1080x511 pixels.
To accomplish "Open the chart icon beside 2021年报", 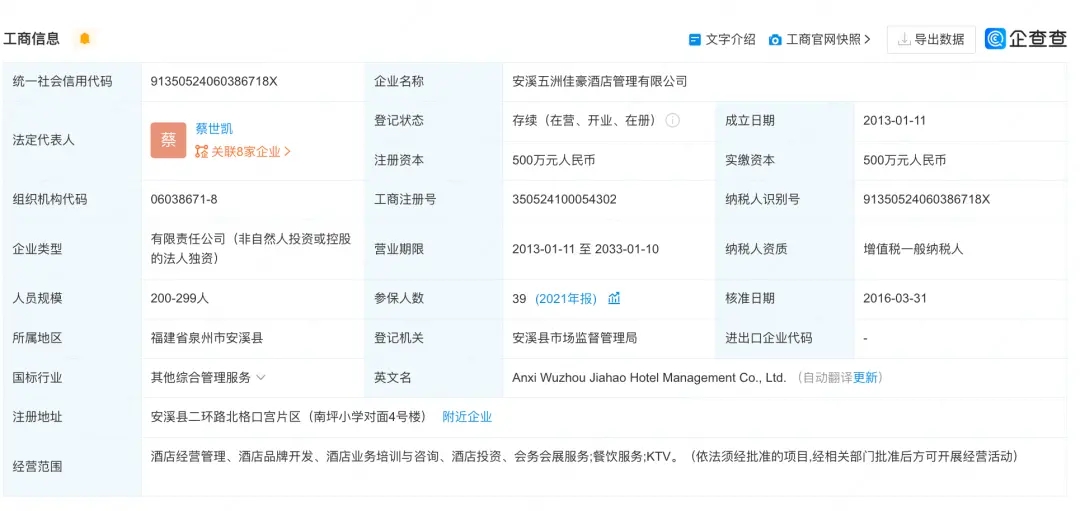I will [614, 298].
